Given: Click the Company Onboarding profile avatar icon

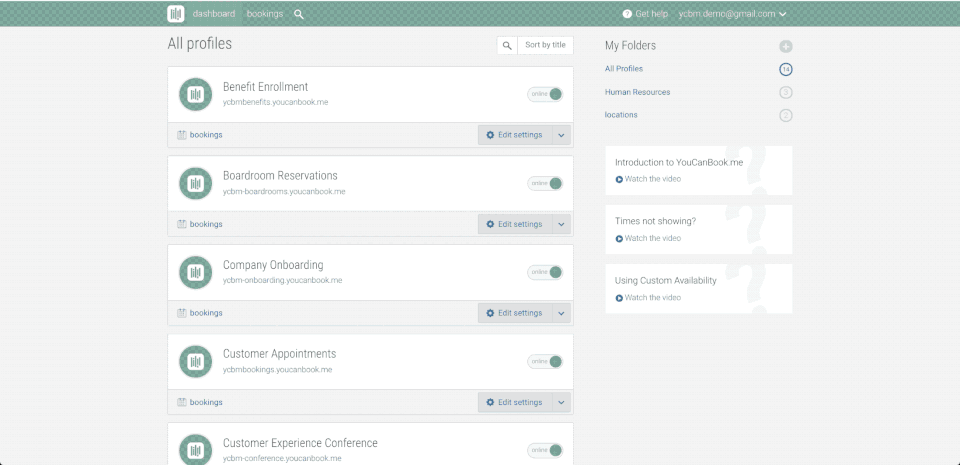Looking at the screenshot, I should 195,272.
